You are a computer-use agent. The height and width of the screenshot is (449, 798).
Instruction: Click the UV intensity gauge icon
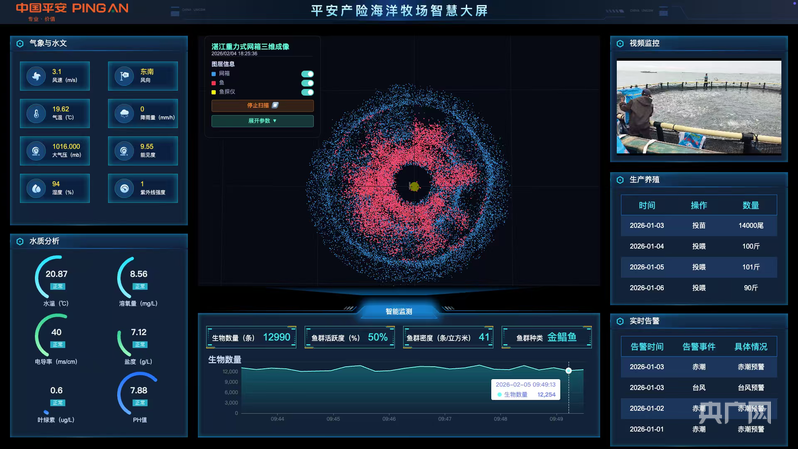pyautogui.click(x=124, y=188)
